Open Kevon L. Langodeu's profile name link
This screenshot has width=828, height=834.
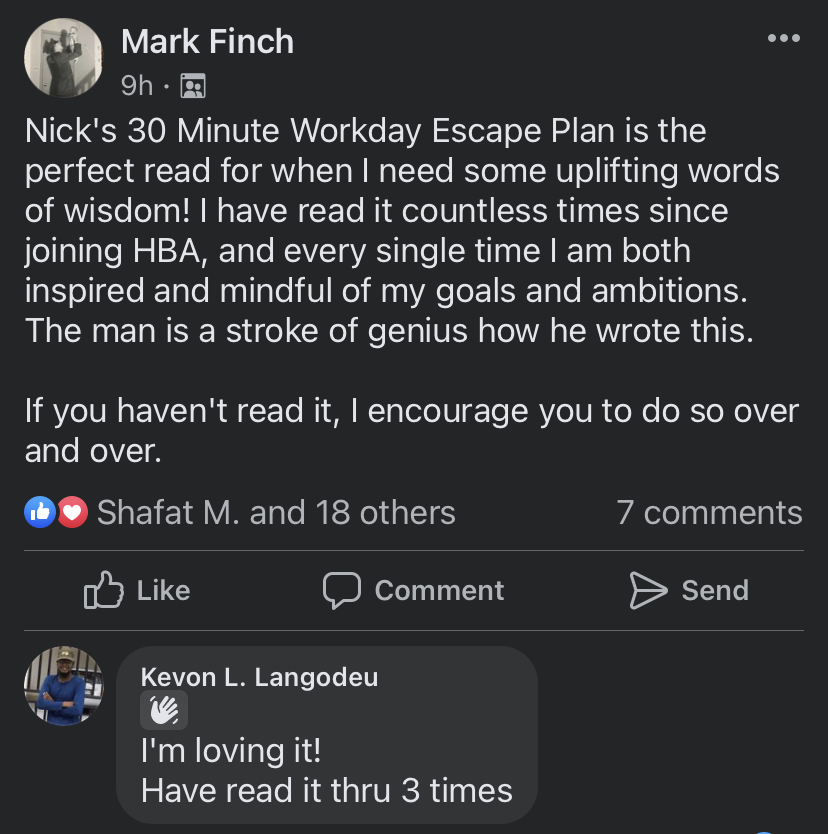[x=259, y=677]
